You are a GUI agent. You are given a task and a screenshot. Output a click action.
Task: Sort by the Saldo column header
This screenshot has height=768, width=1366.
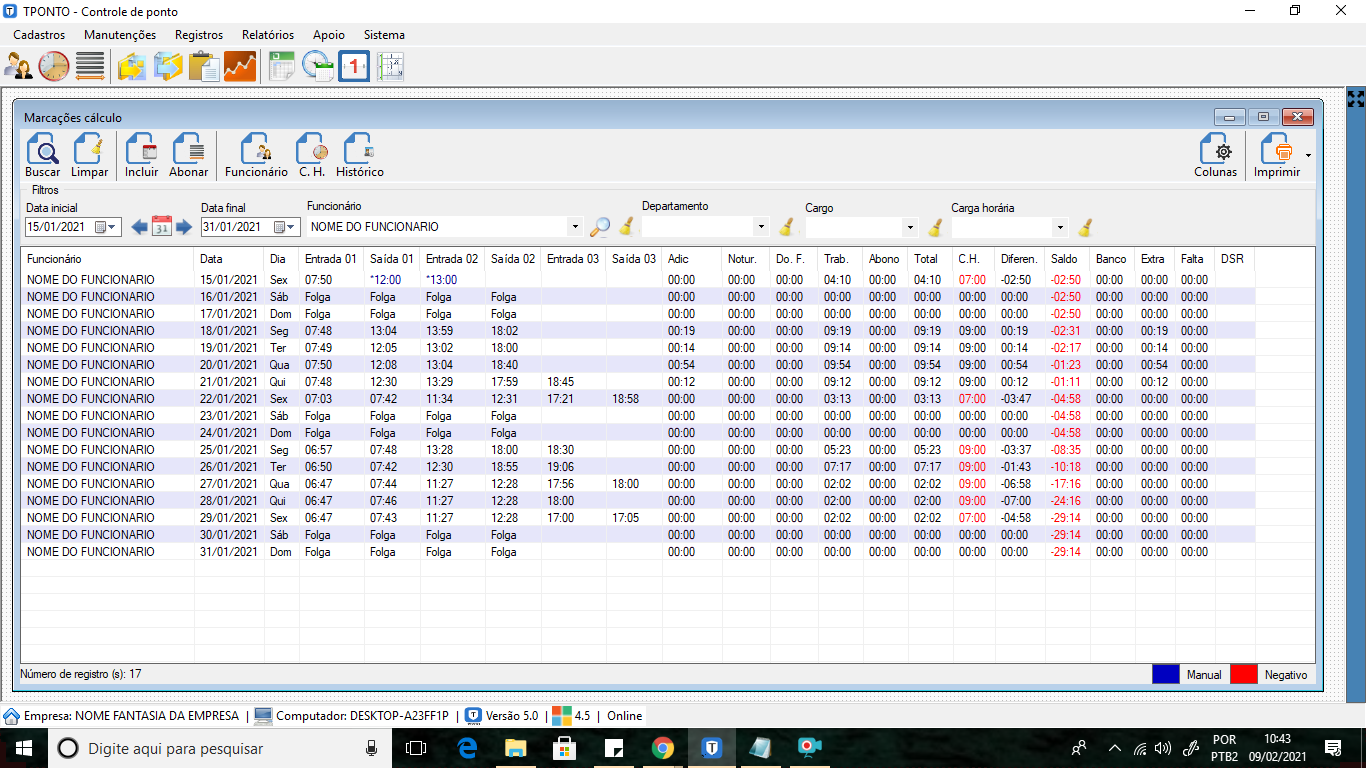click(x=1068, y=259)
